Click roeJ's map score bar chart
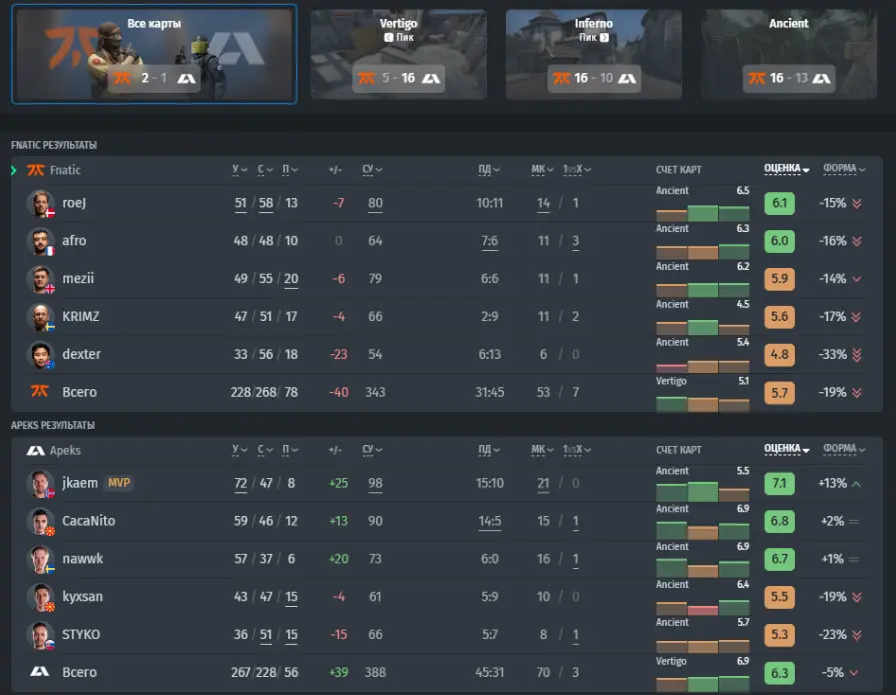Screen dimensions: 896x695 [702, 213]
